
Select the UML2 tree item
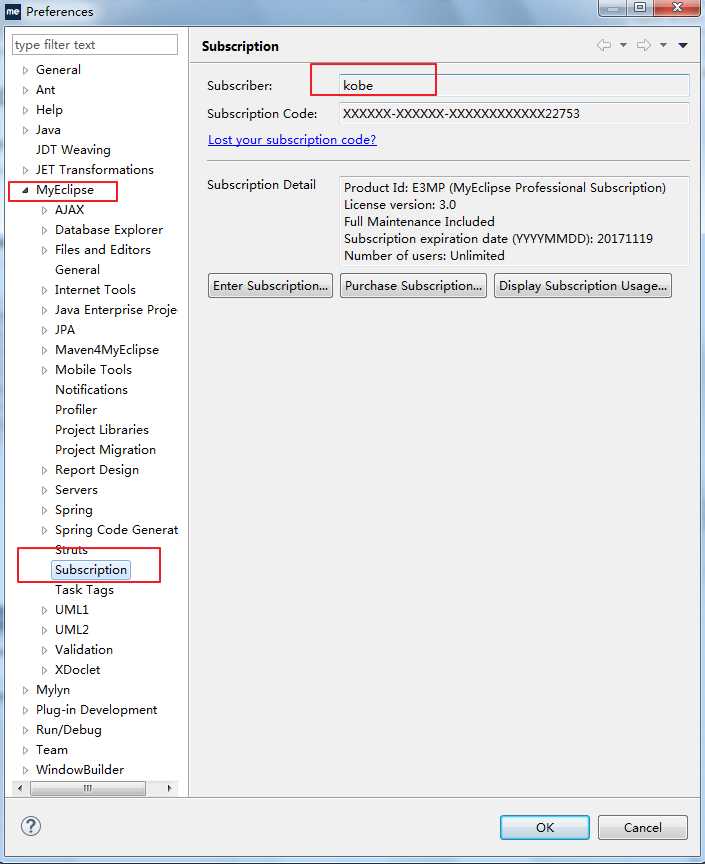pyautogui.click(x=72, y=630)
